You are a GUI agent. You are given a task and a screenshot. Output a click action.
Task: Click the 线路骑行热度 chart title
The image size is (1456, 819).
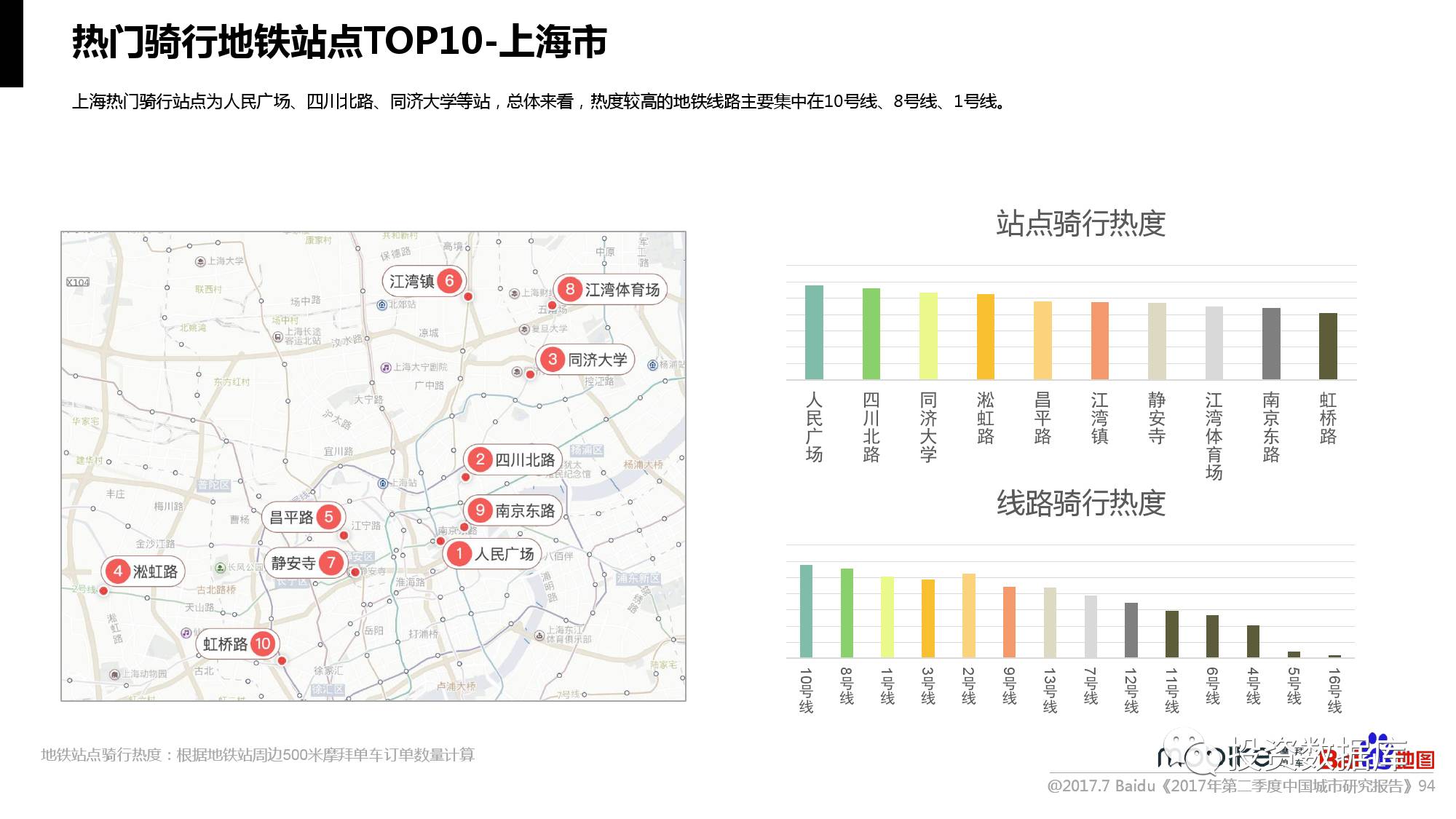point(1080,503)
